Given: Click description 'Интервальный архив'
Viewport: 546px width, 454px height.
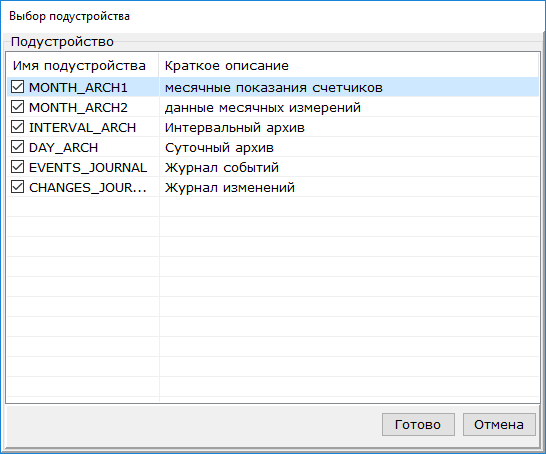Looking at the screenshot, I should click(235, 128).
